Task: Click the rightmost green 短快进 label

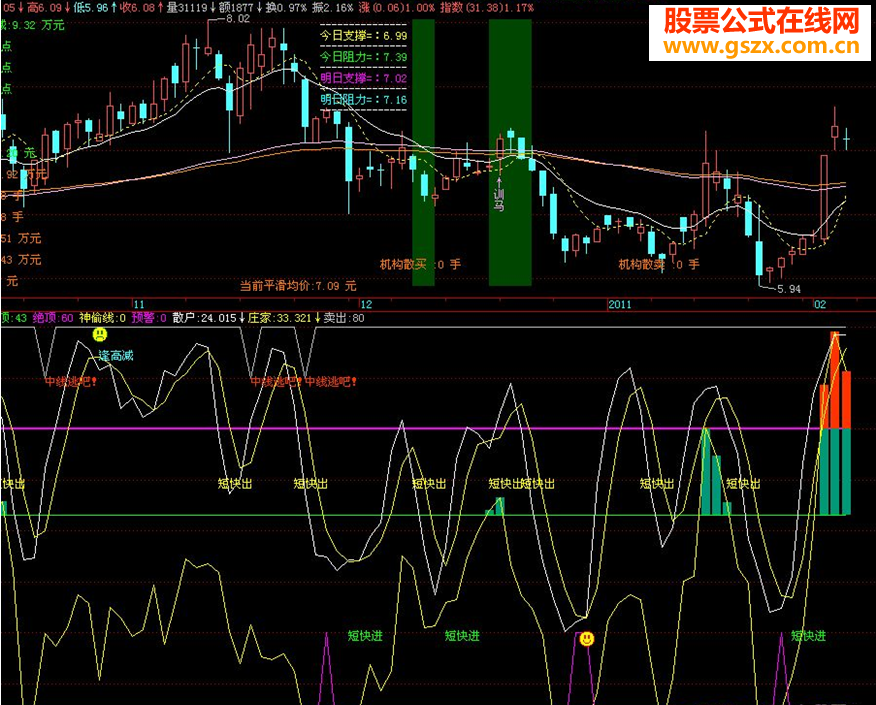Action: coord(808,636)
